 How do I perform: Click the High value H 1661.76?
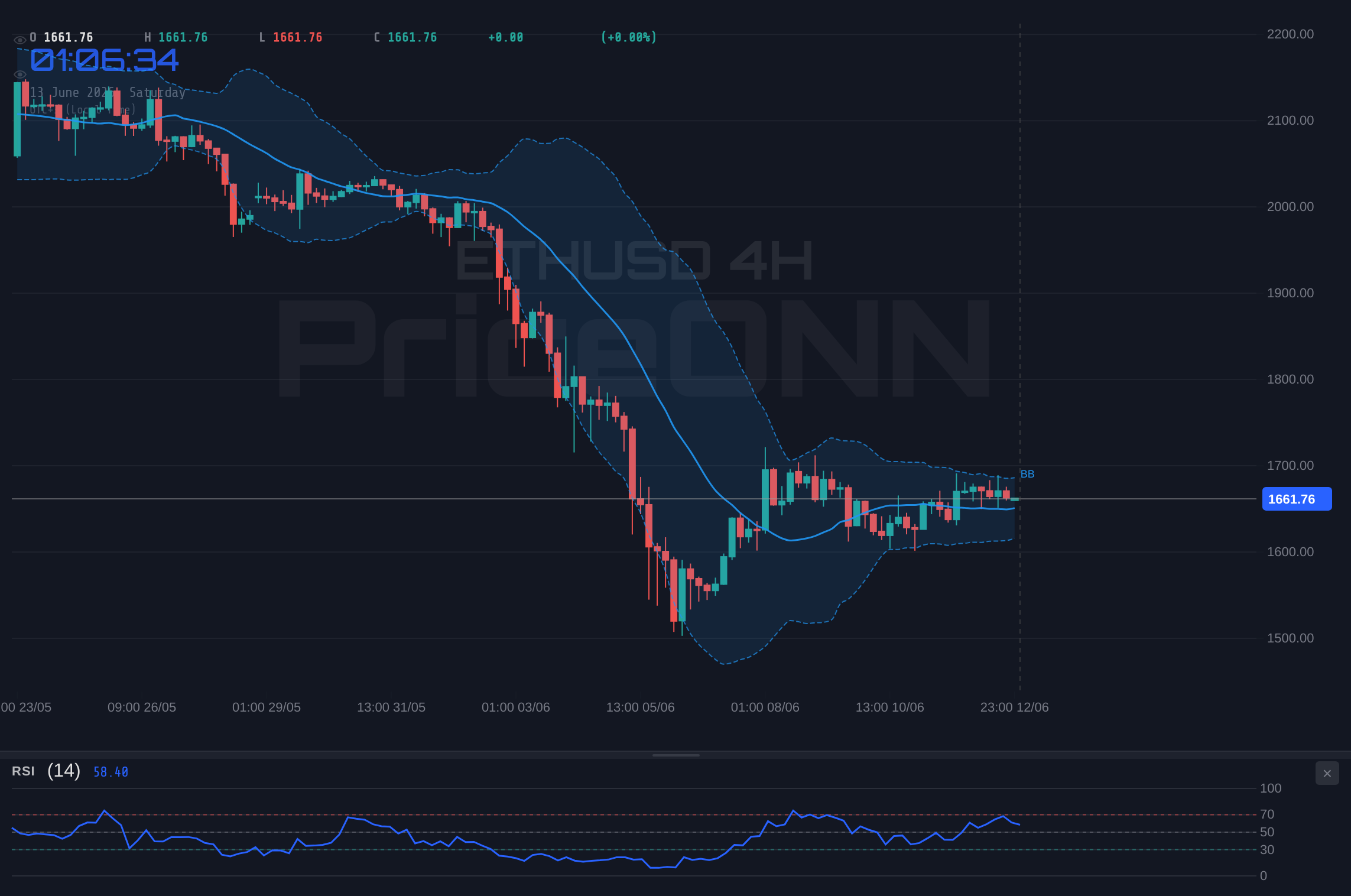tap(176, 37)
